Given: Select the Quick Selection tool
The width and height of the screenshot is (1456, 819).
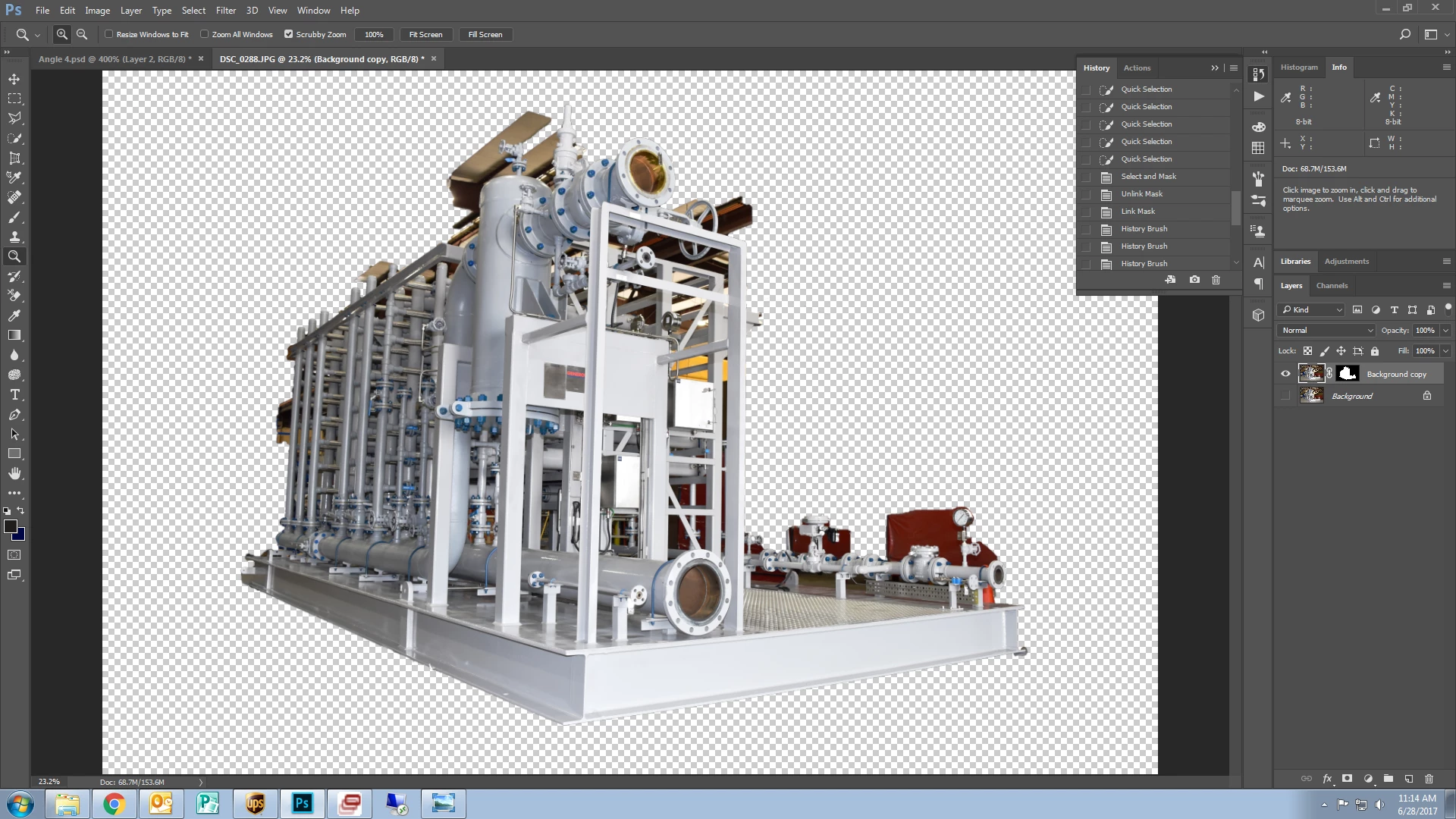Looking at the screenshot, I should [x=14, y=138].
